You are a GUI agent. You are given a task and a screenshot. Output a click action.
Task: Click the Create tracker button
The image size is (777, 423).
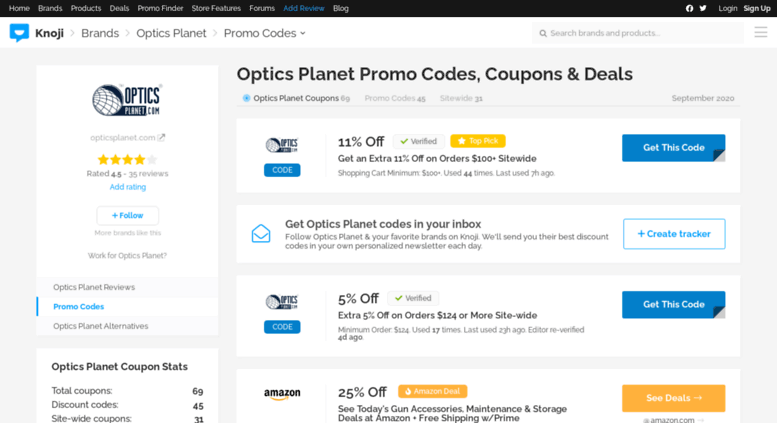pos(674,234)
